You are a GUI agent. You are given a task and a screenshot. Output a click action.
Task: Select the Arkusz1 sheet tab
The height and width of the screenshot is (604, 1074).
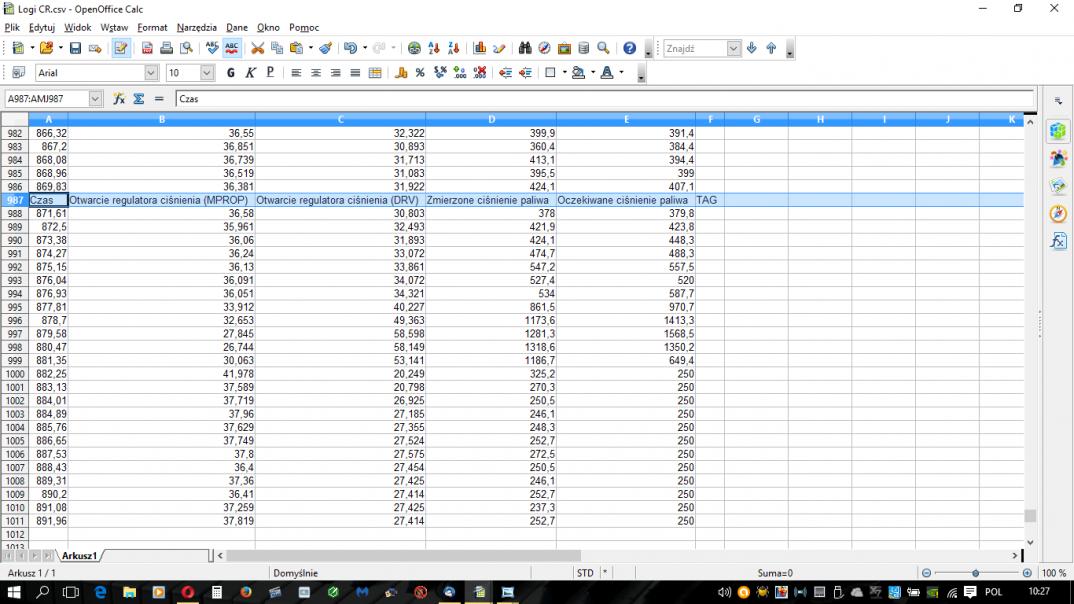(79, 555)
